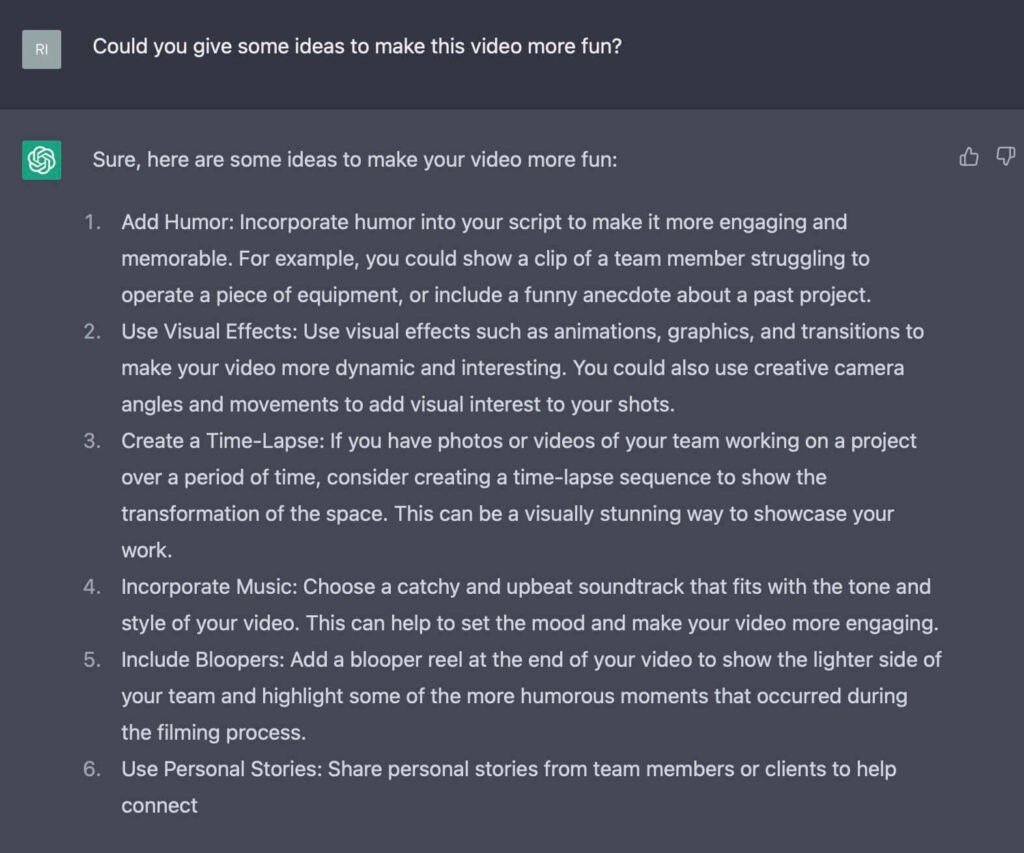Click the 'Sure, here are some ideas' intro line
Image resolution: width=1024 pixels, height=853 pixels.
[355, 160]
